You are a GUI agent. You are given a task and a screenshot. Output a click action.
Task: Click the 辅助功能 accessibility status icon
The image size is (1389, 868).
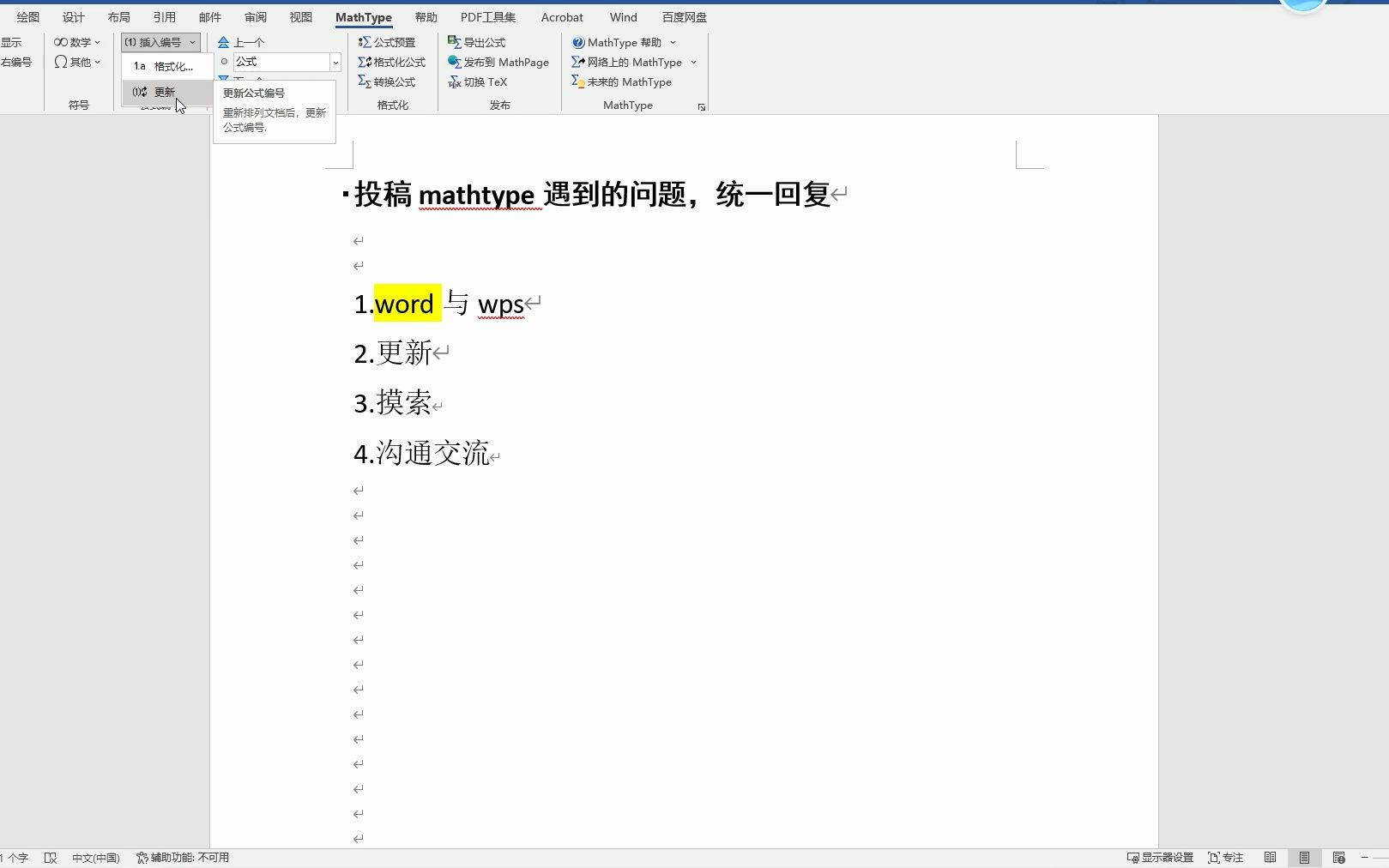tap(142, 858)
